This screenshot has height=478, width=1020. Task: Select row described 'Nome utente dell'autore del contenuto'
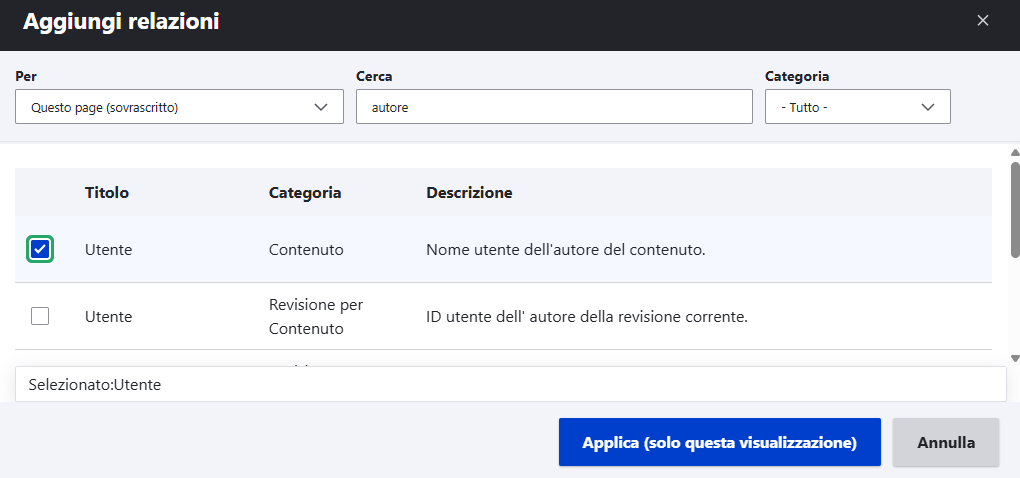[x=566, y=250]
